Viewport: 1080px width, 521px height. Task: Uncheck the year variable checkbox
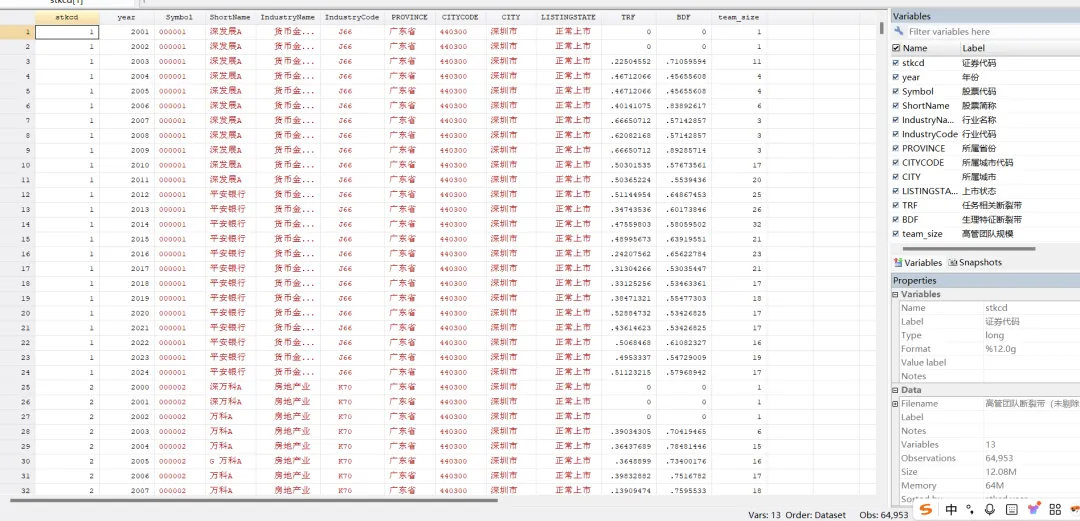click(896, 77)
